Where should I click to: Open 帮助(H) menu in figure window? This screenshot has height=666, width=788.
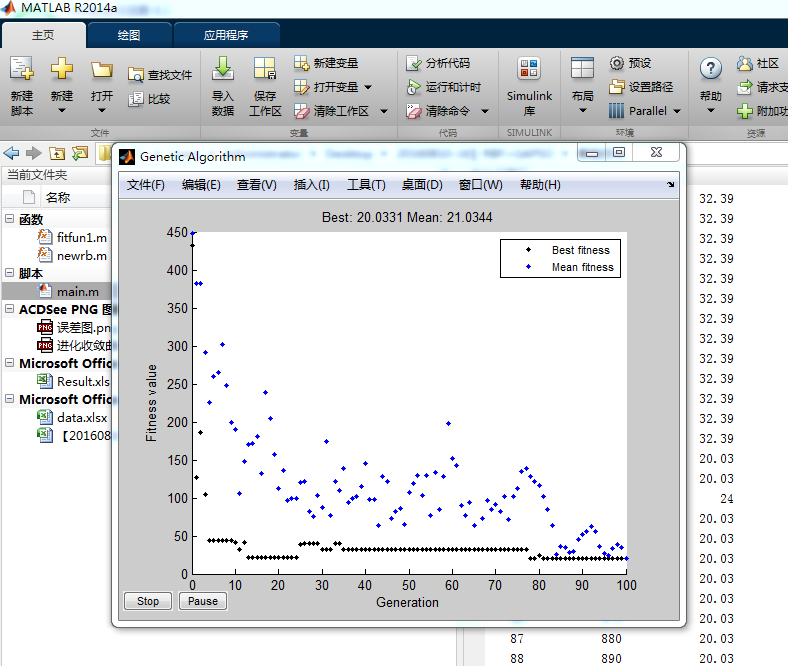pyautogui.click(x=540, y=185)
